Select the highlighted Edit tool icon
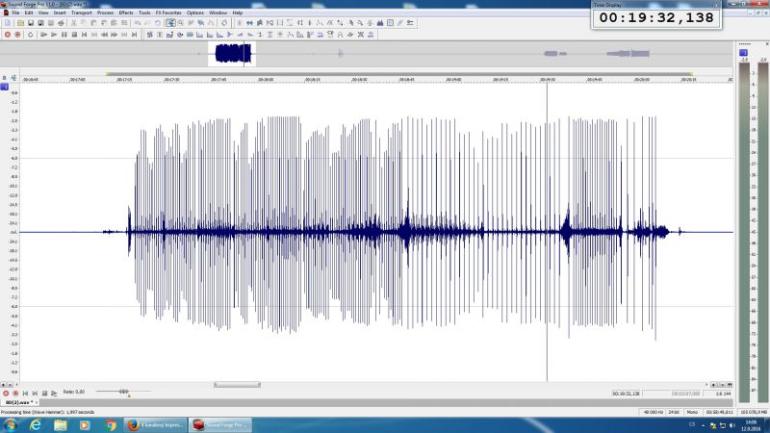This screenshot has height=433, width=770. click(x=170, y=23)
